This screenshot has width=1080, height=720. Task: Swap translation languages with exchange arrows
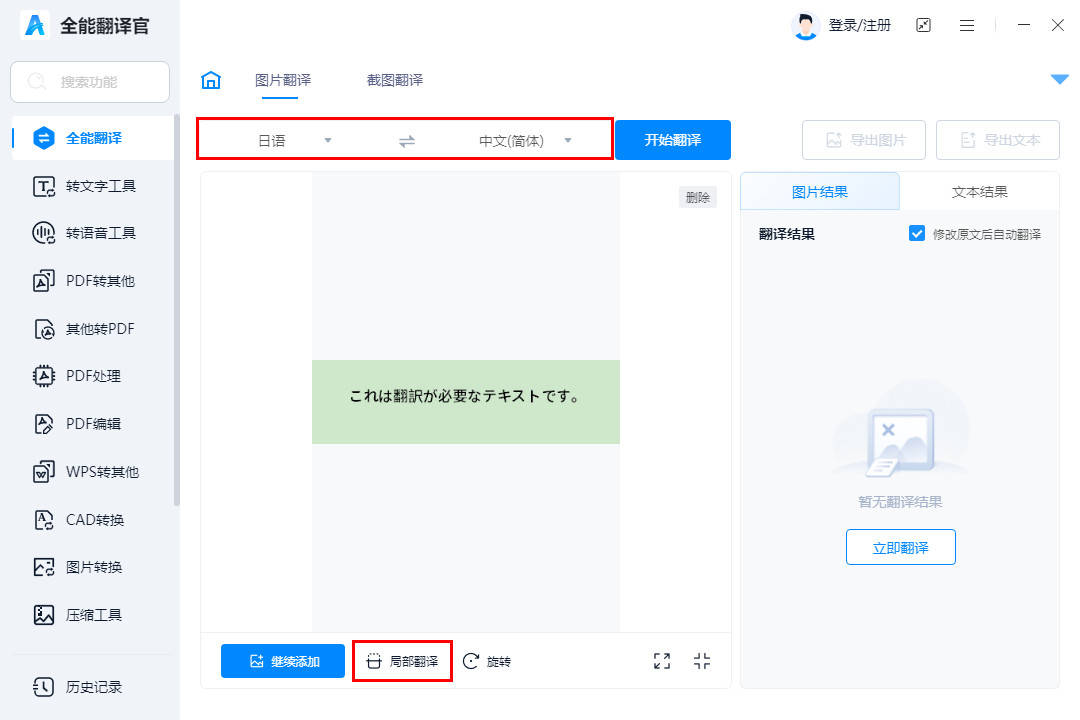(x=406, y=140)
